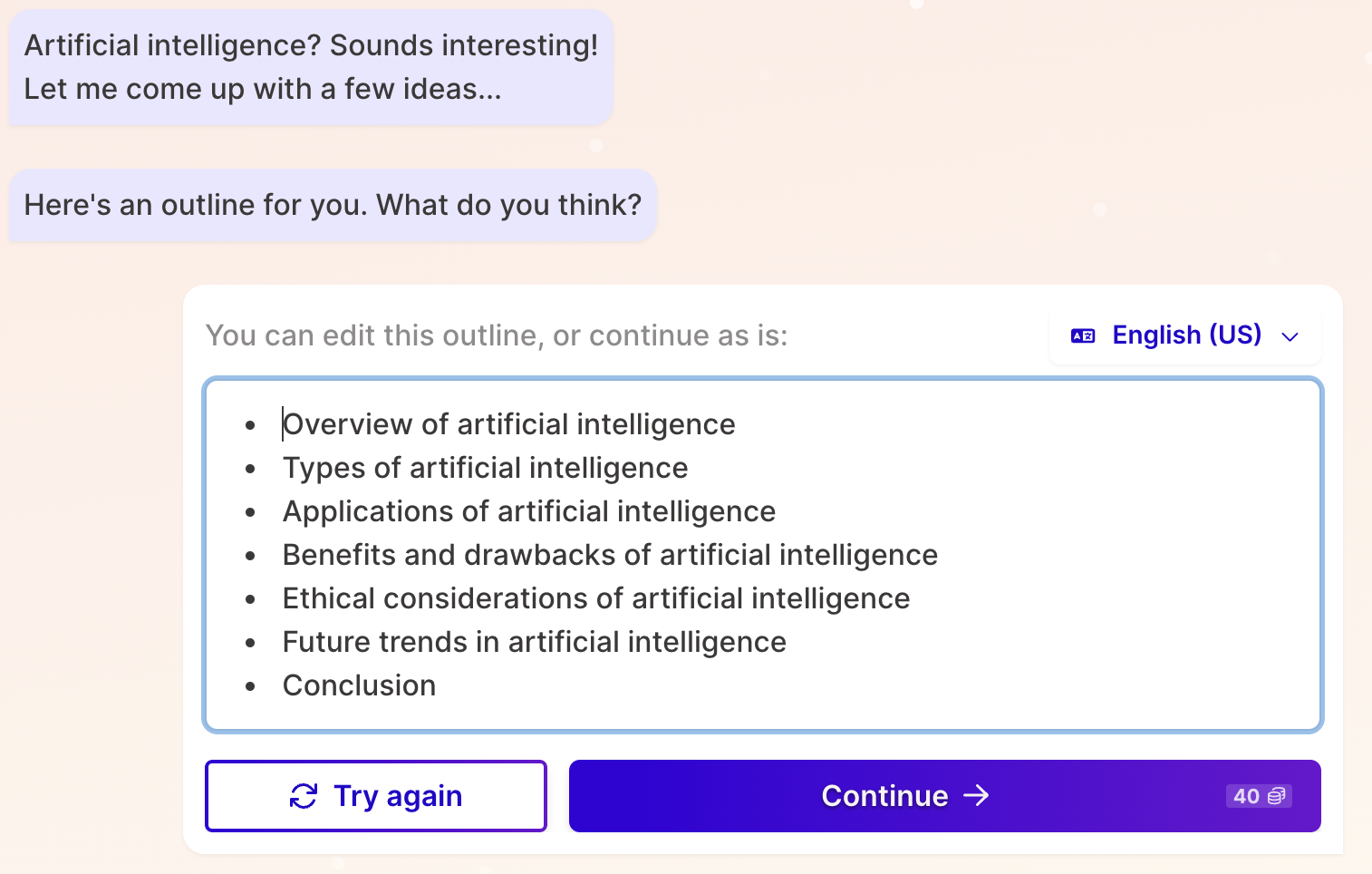
Task: Click 'Applications of artificial intelligence' outline item
Action: pos(528,511)
